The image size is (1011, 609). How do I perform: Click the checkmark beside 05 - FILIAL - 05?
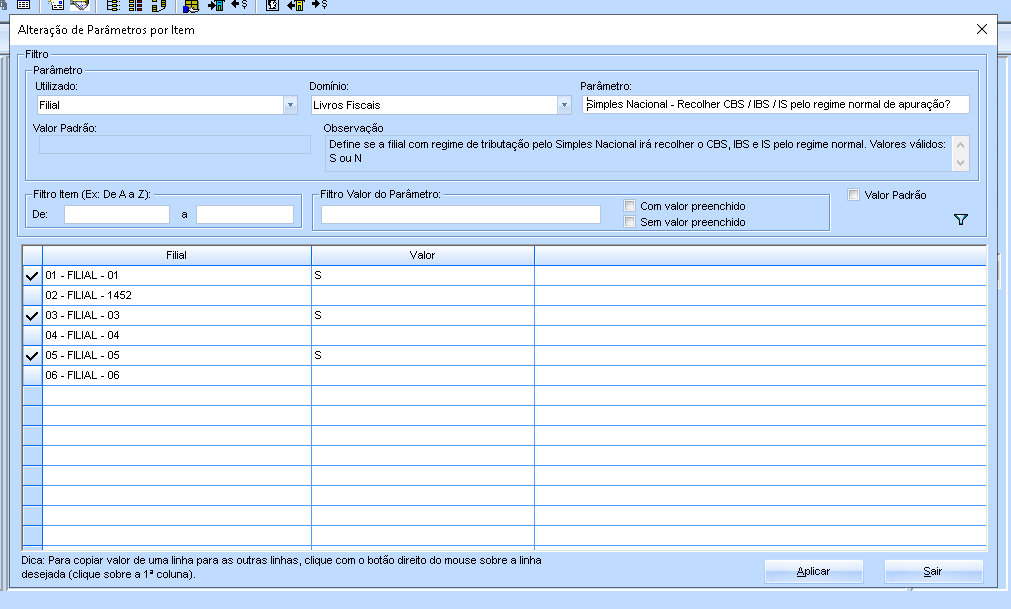[x=32, y=355]
